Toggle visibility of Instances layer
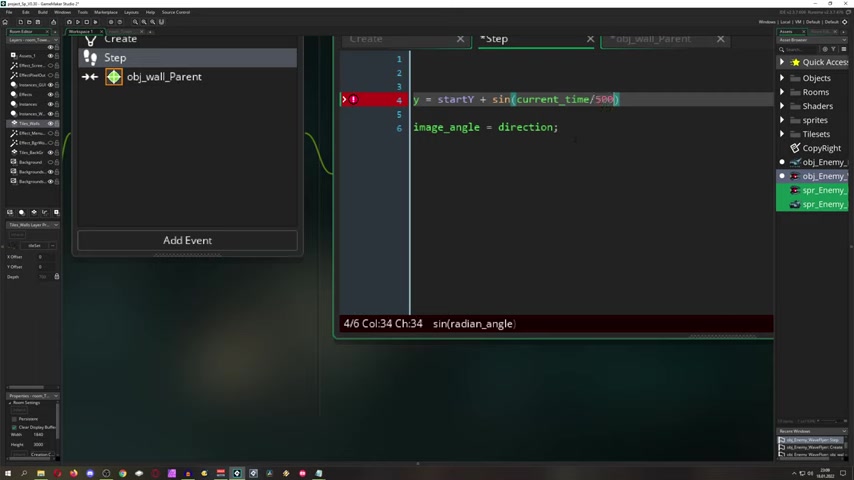The height and width of the screenshot is (480, 854). [x=51, y=104]
